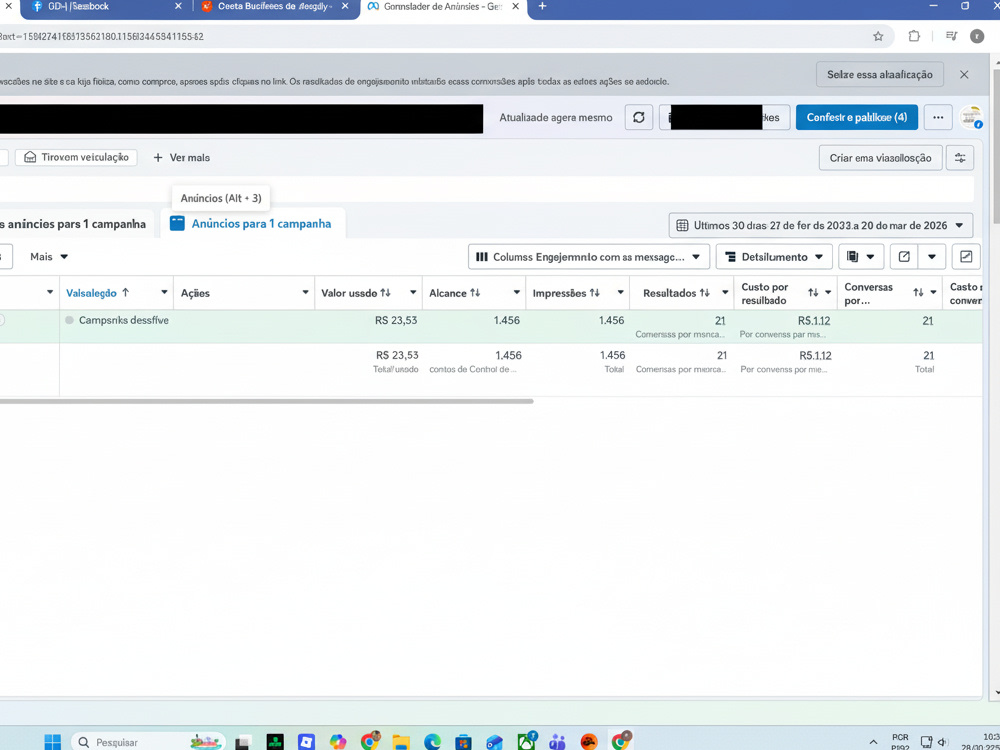Sort by the Resultados column header
The width and height of the screenshot is (1000, 750).
[676, 293]
